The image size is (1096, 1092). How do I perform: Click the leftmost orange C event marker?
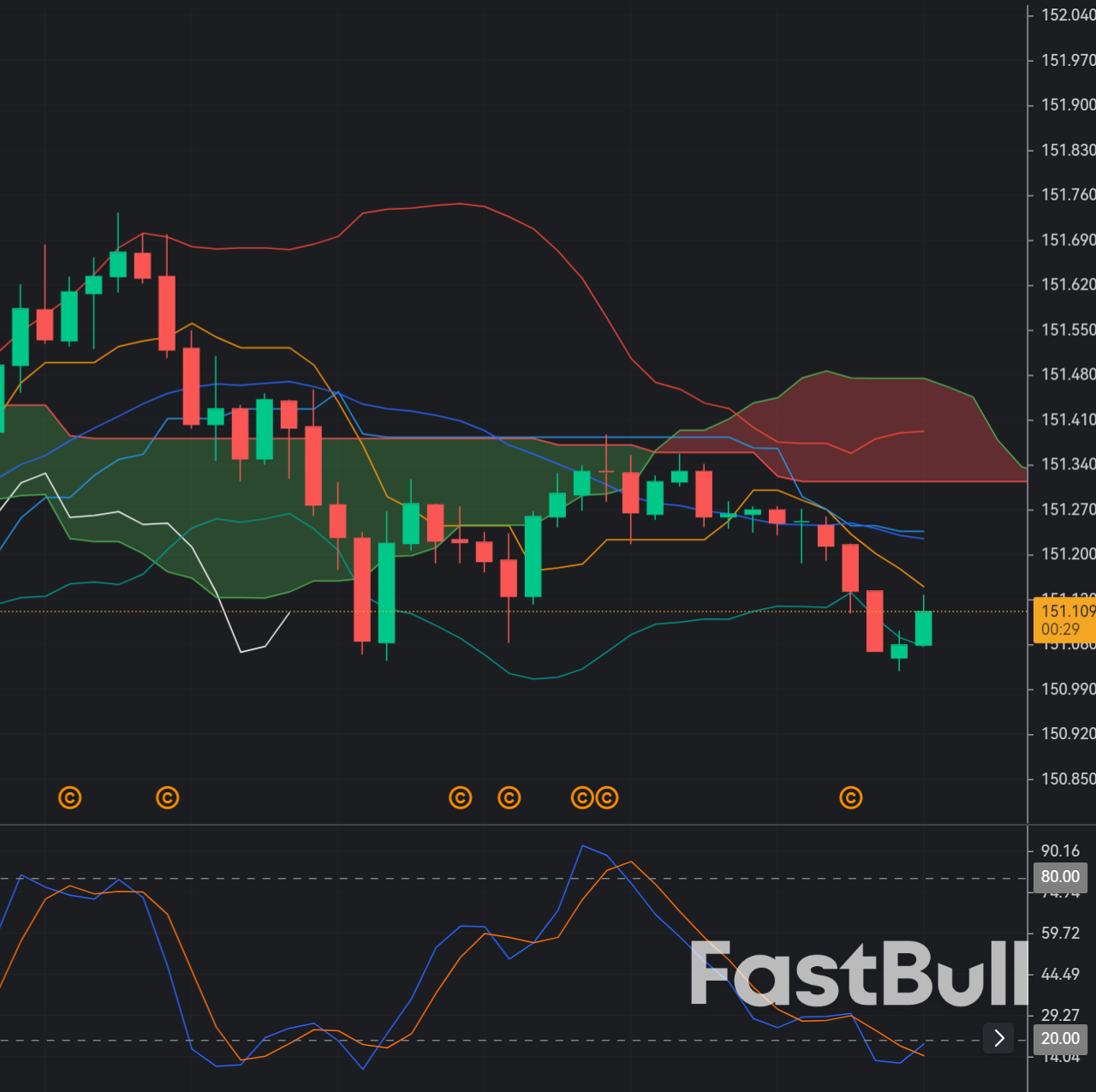(70, 798)
